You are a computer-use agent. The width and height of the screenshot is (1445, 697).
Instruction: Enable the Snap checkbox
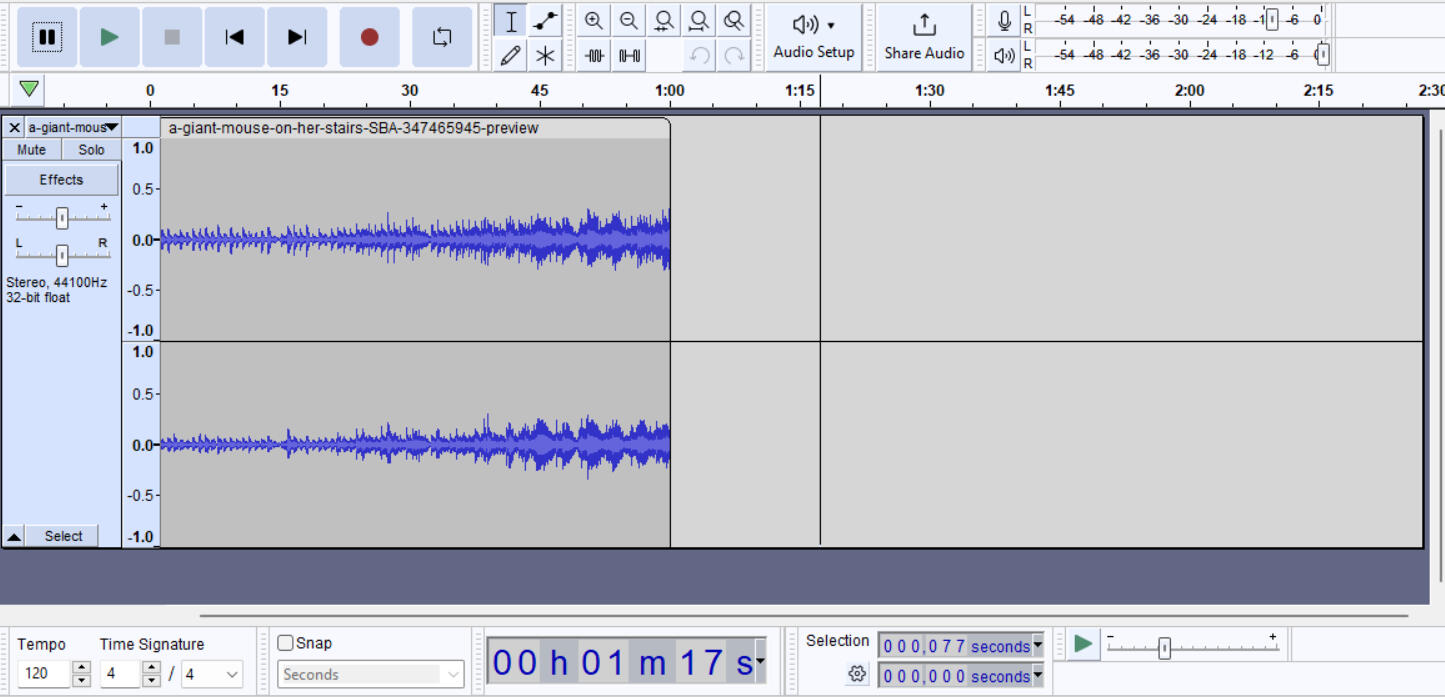(x=286, y=643)
